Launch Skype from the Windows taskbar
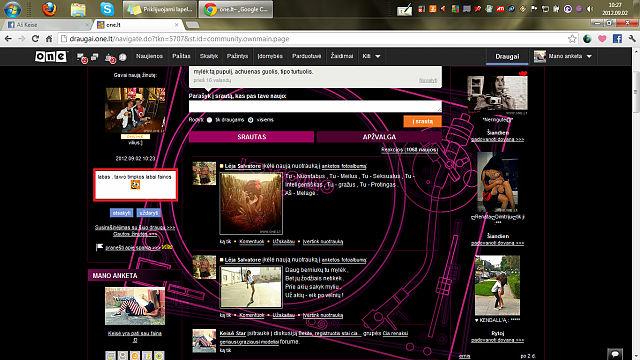Viewport: 640px width, 360px height. tap(107, 9)
